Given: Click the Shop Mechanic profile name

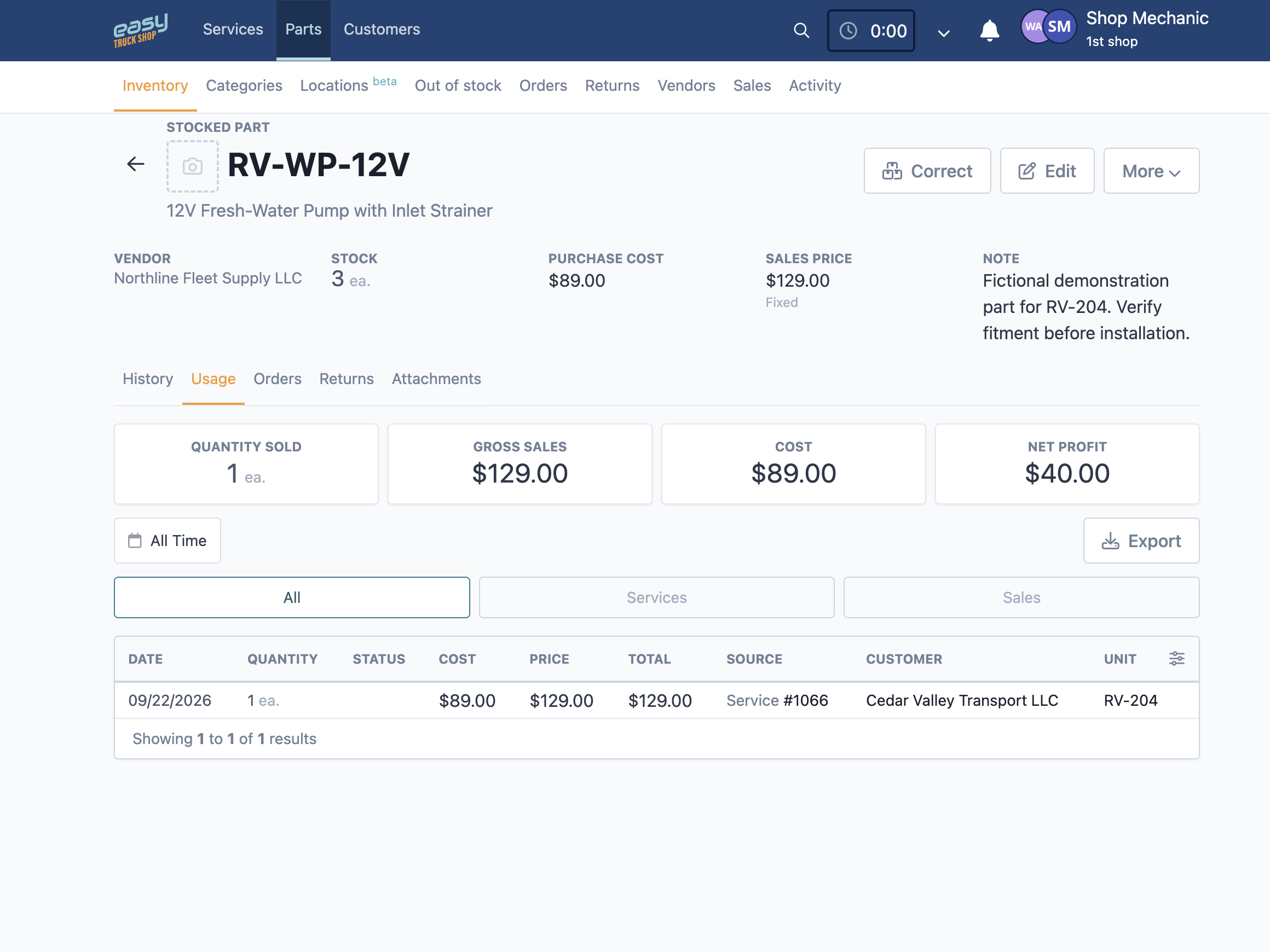Looking at the screenshot, I should tap(1147, 19).
